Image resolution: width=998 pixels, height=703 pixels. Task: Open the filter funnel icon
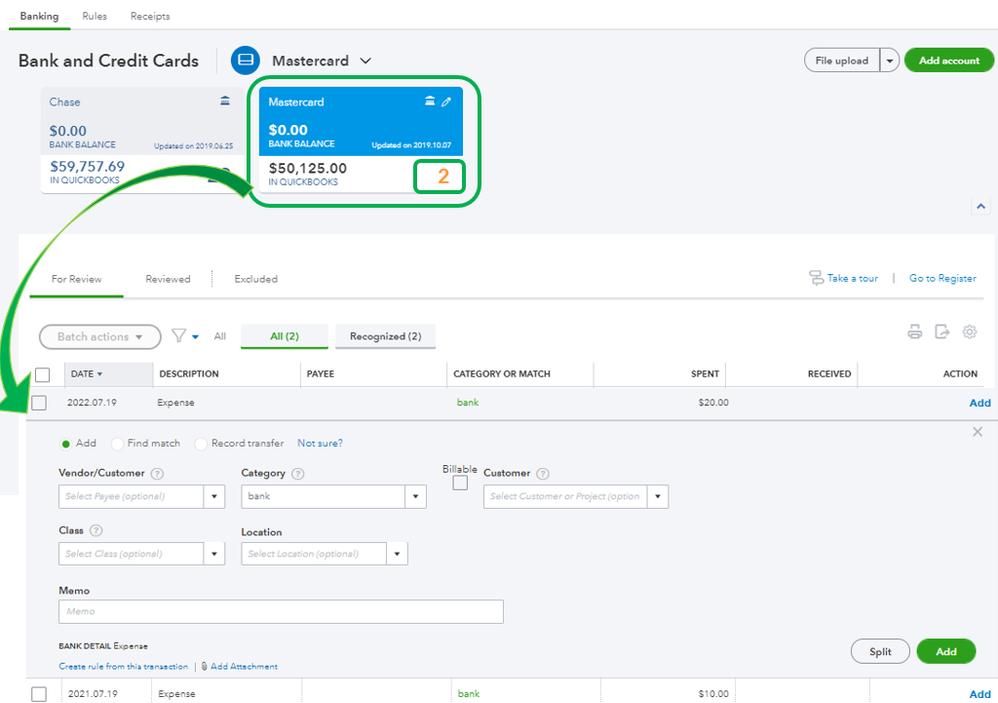[179, 336]
